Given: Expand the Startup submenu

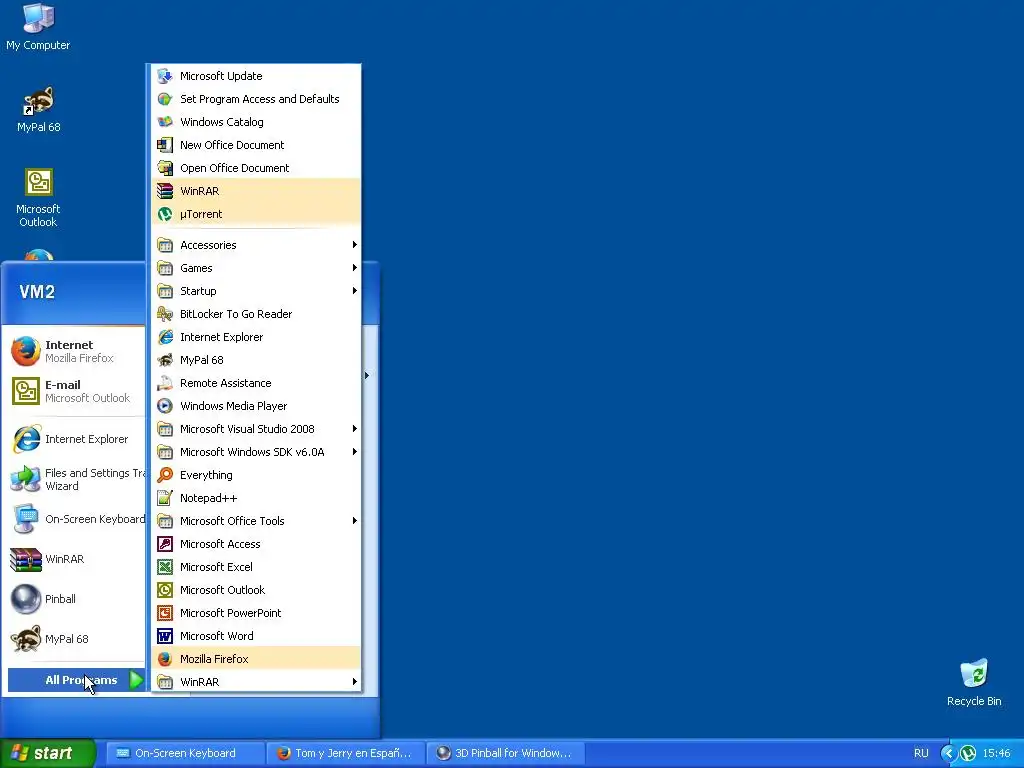Looking at the screenshot, I should (256, 291).
